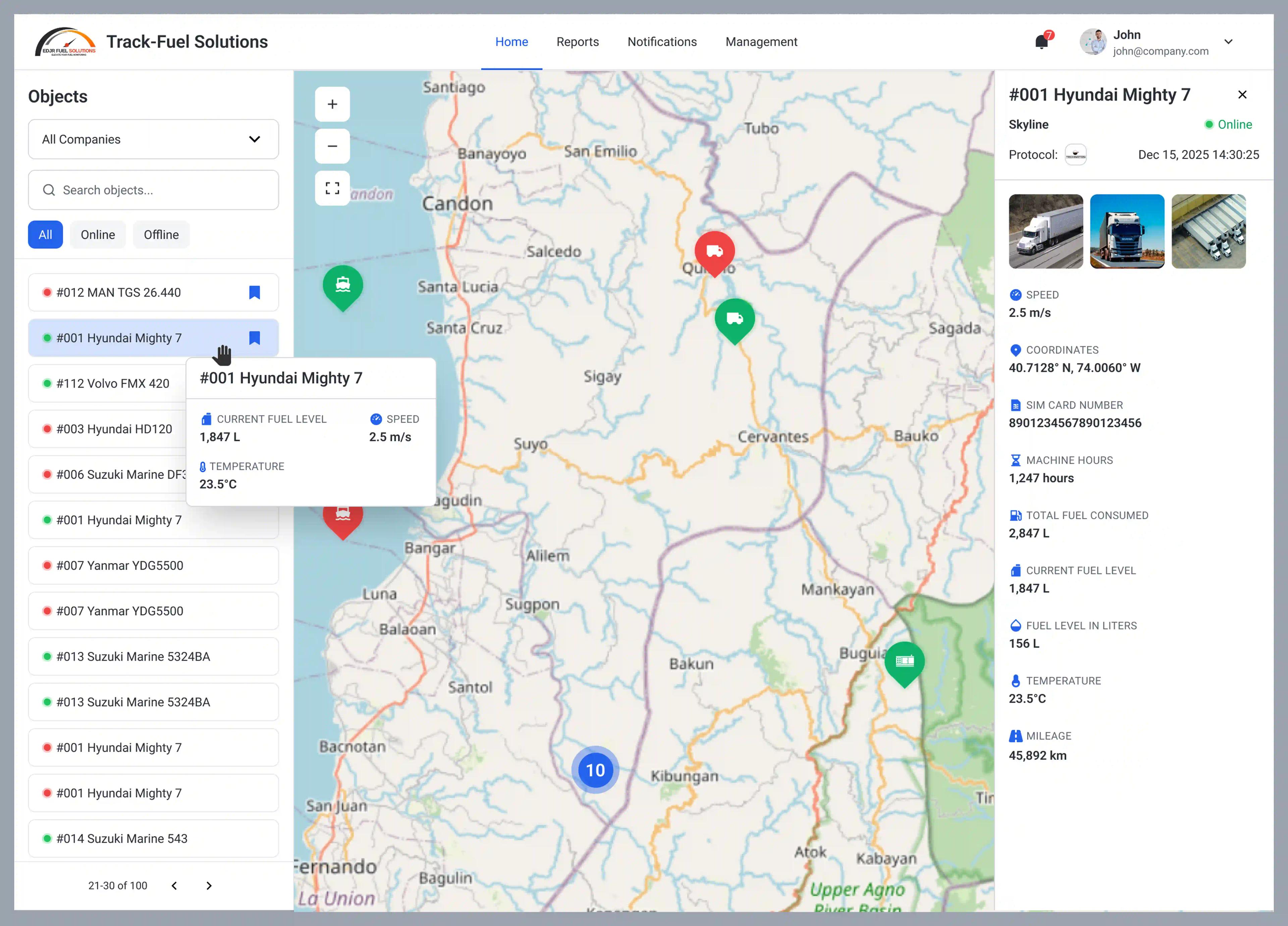Screen dimensions: 1288x926
Task: Toggle bookmark on #012 MAN TGS 26.440
Action: coord(255,293)
